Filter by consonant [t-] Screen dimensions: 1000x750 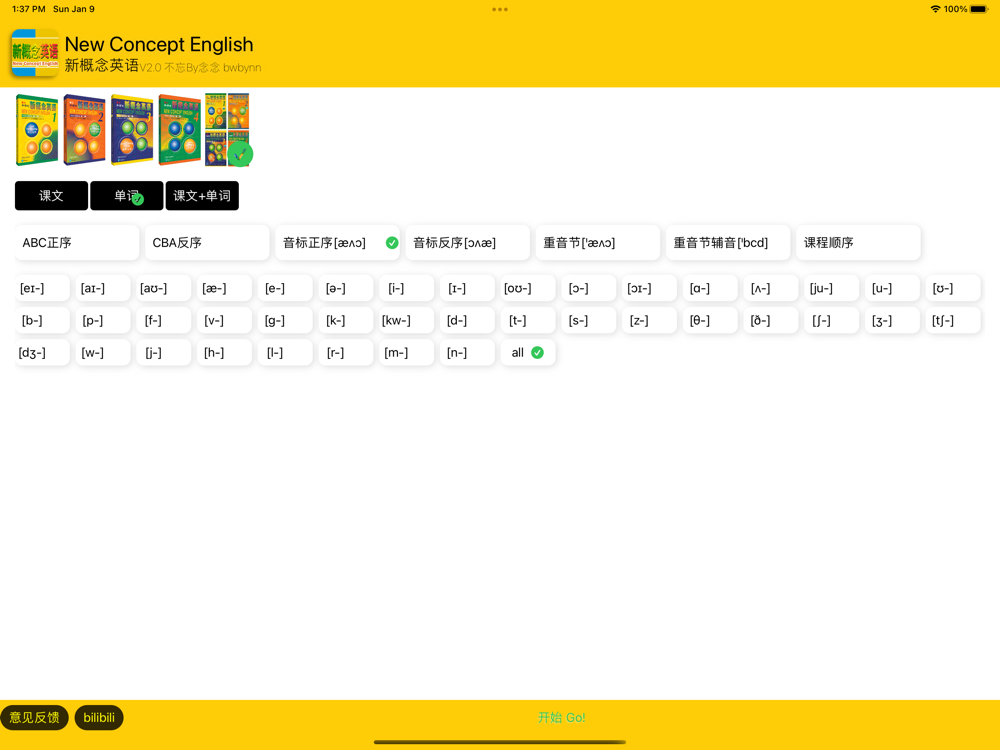click(528, 320)
